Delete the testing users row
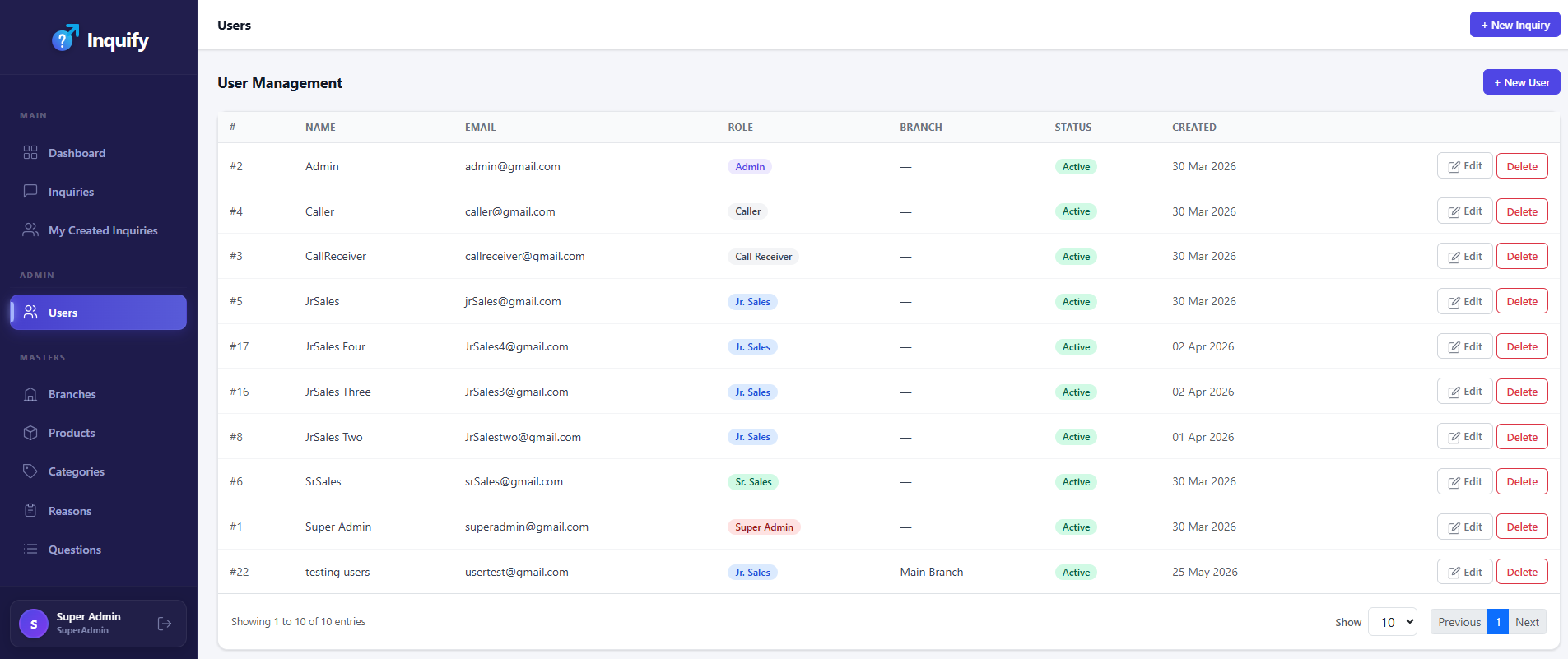Screen dimensions: 1568x659 pyautogui.click(x=1522, y=572)
